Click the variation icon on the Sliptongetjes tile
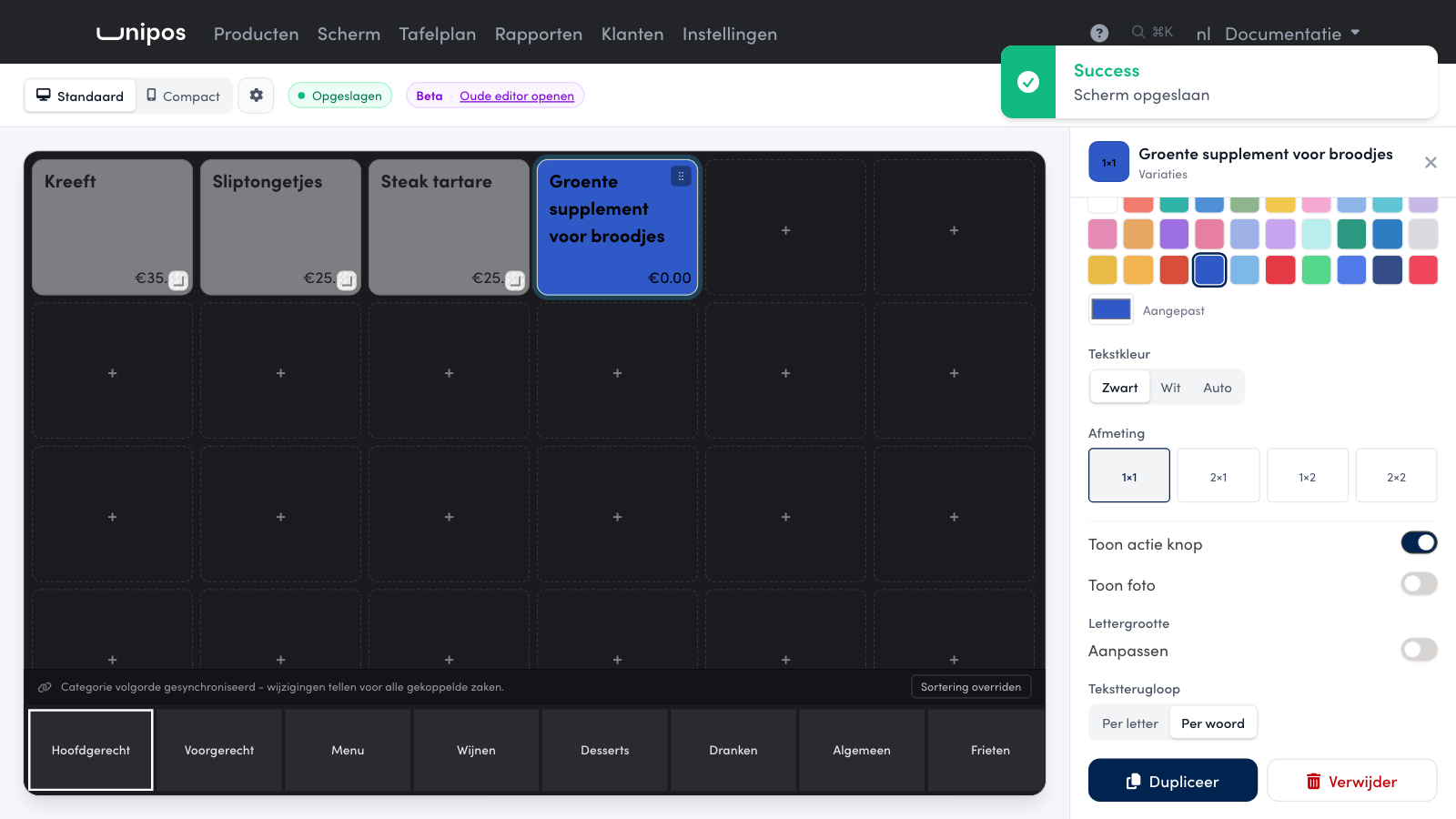Screen dimensions: 1456x819 [347, 279]
